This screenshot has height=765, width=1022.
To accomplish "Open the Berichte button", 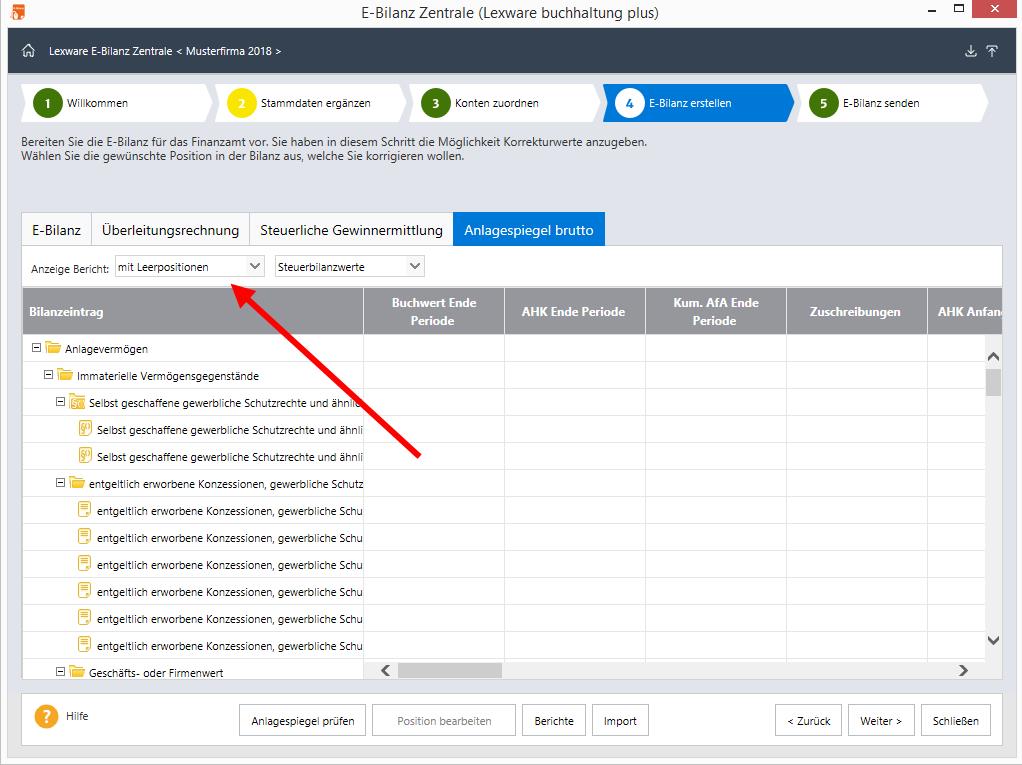I will (554, 721).
